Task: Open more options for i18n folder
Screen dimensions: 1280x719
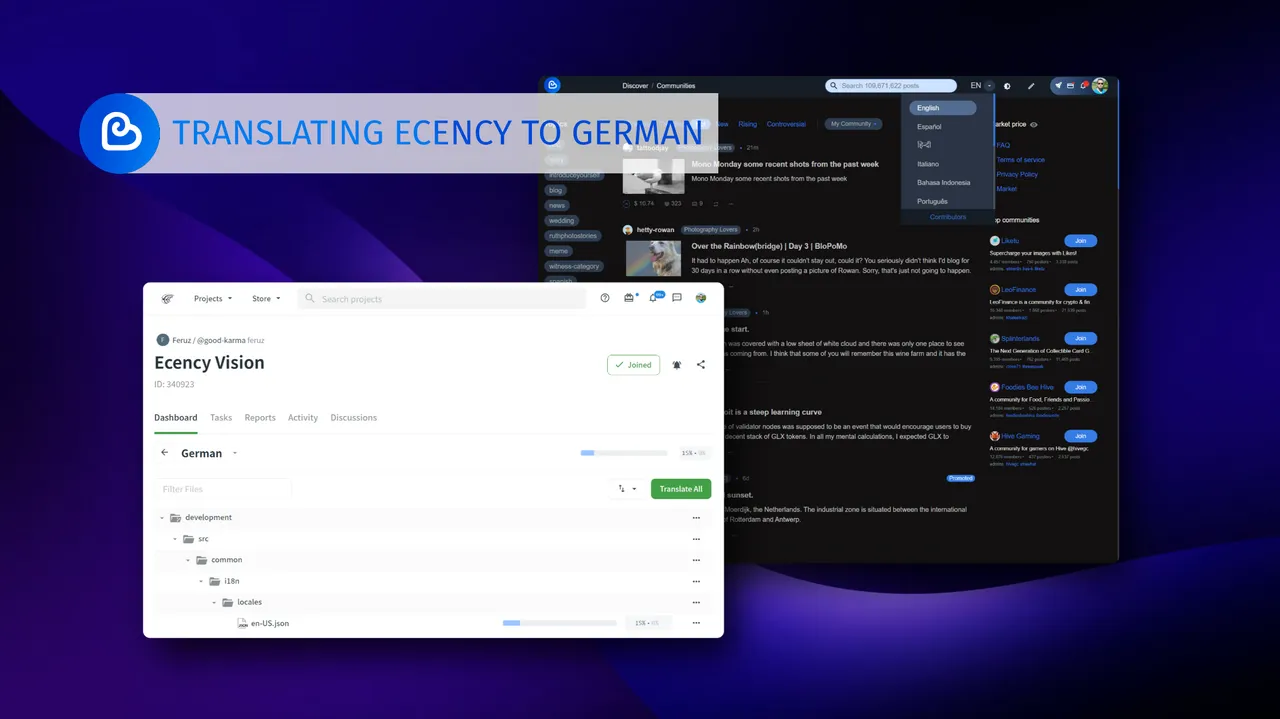Action: pyautogui.click(x=696, y=581)
